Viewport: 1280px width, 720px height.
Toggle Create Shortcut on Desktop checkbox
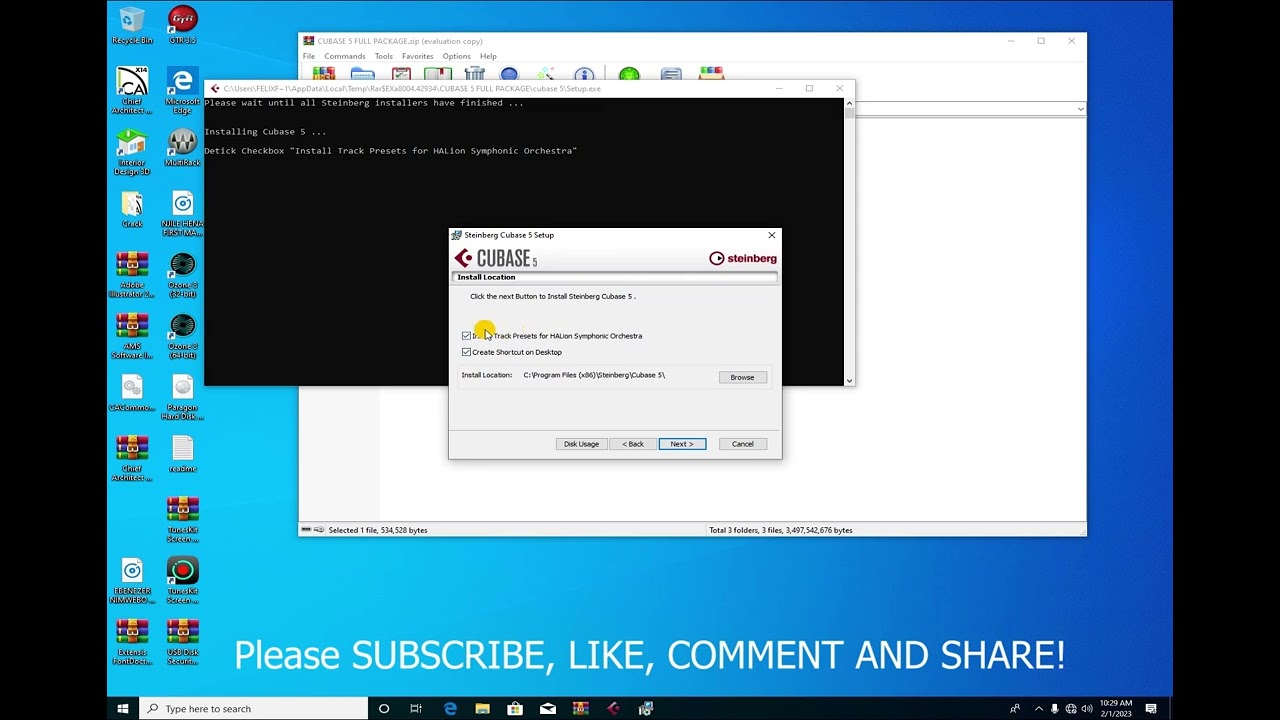(x=466, y=352)
